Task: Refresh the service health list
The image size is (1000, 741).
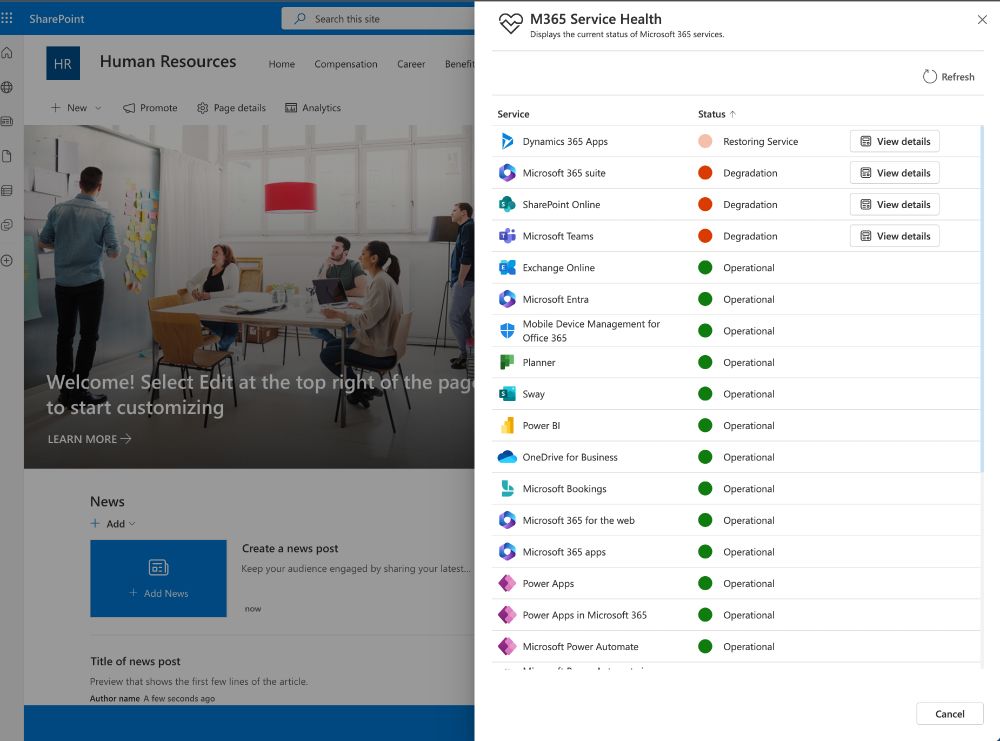Action: click(x=948, y=77)
